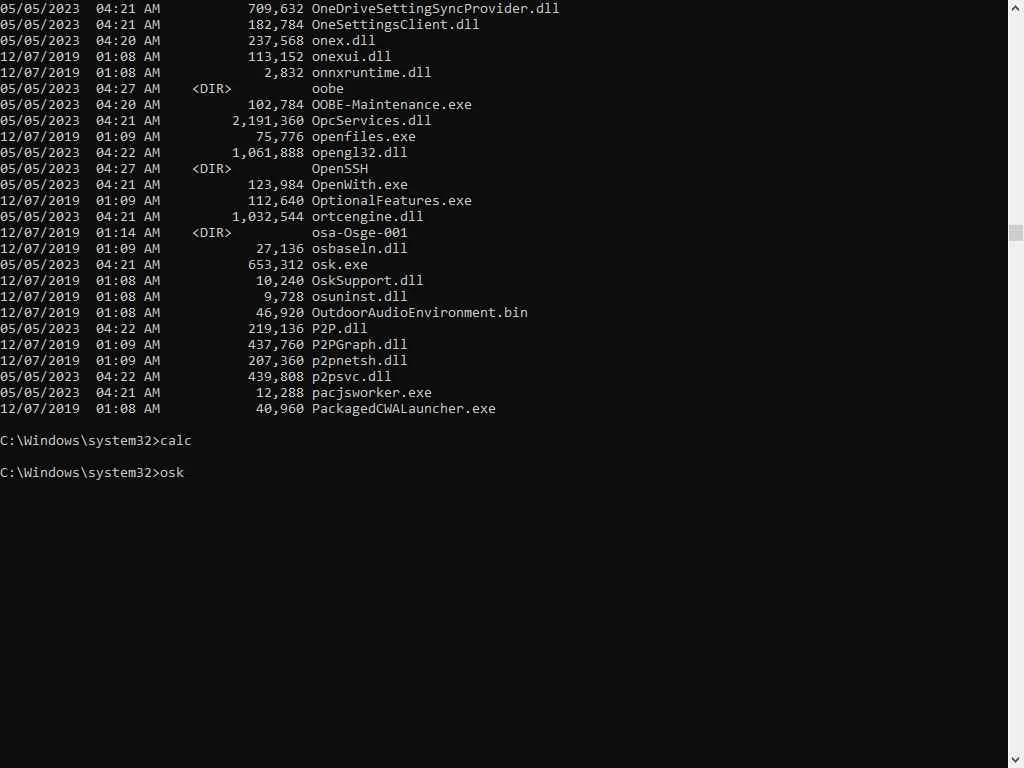Click the OOBE-Maintenance.exe filename
1024x768 pixels.
(x=392, y=105)
